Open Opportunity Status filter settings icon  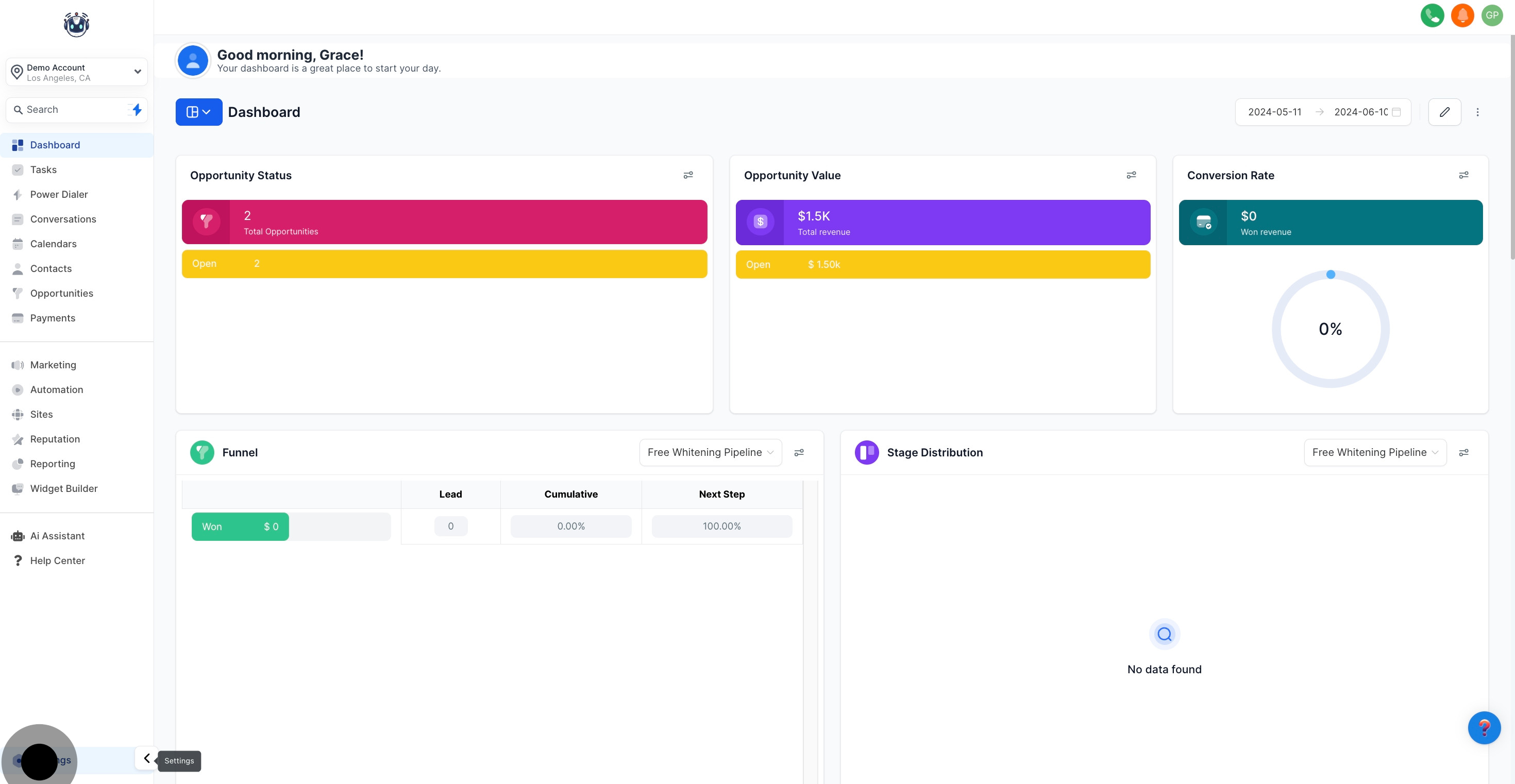687,175
